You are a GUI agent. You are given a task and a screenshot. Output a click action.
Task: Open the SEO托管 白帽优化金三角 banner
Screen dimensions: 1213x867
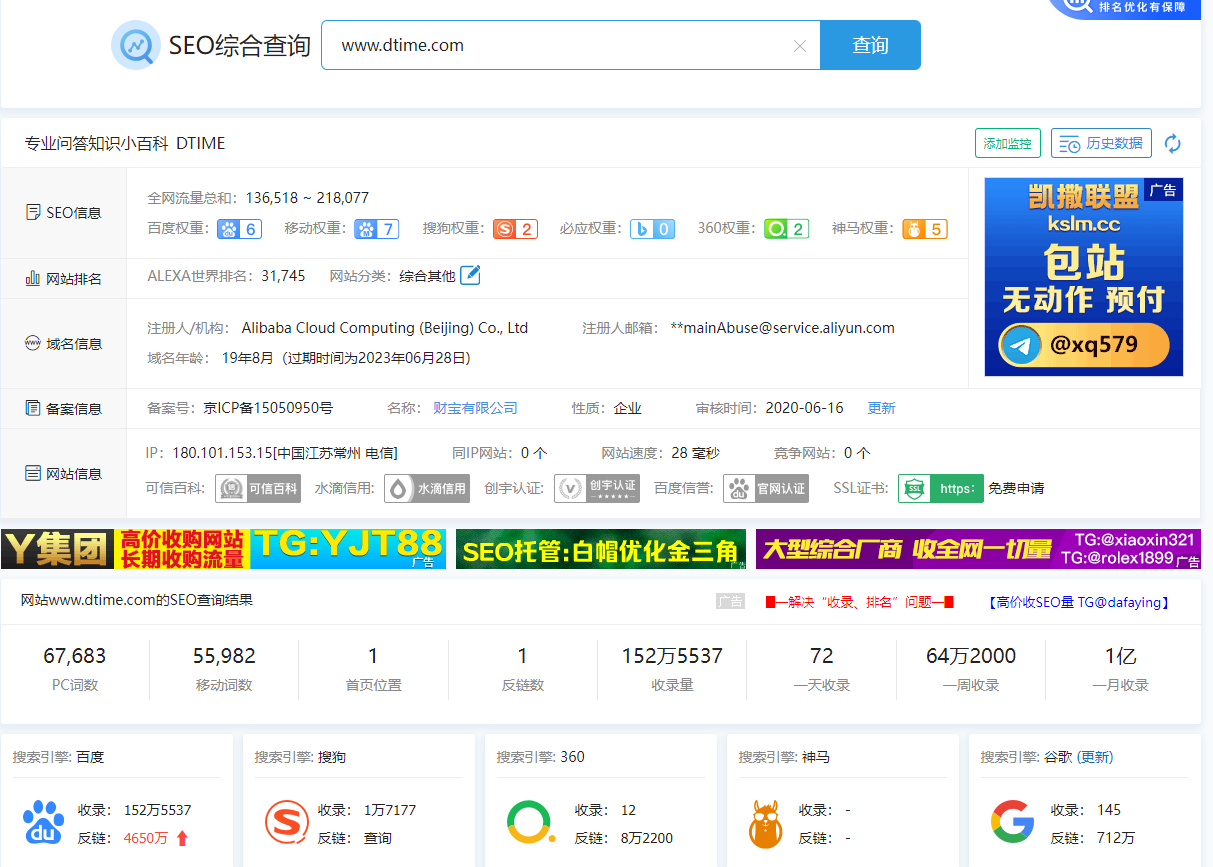[601, 549]
